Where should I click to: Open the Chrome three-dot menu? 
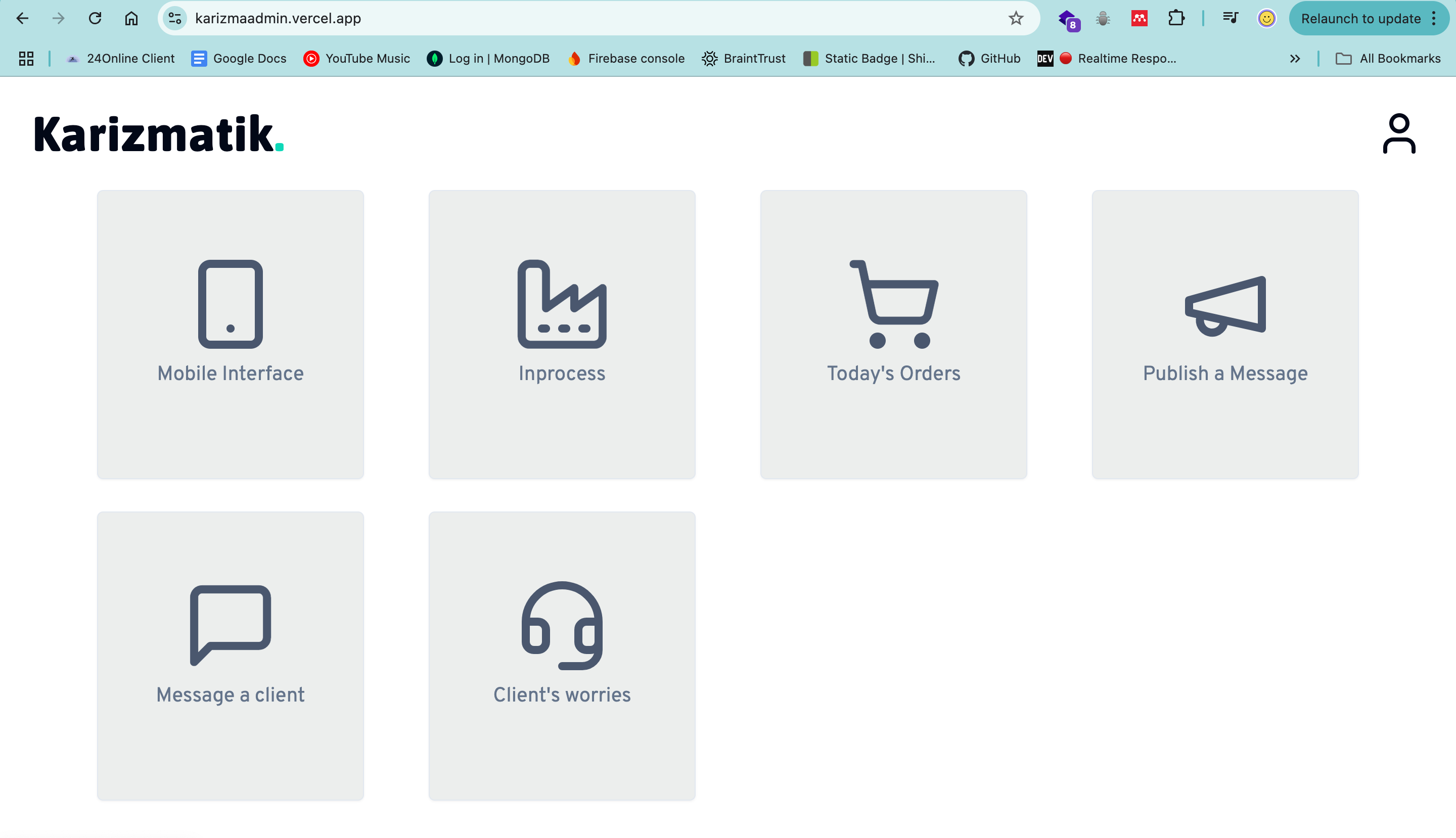pyautogui.click(x=1434, y=18)
